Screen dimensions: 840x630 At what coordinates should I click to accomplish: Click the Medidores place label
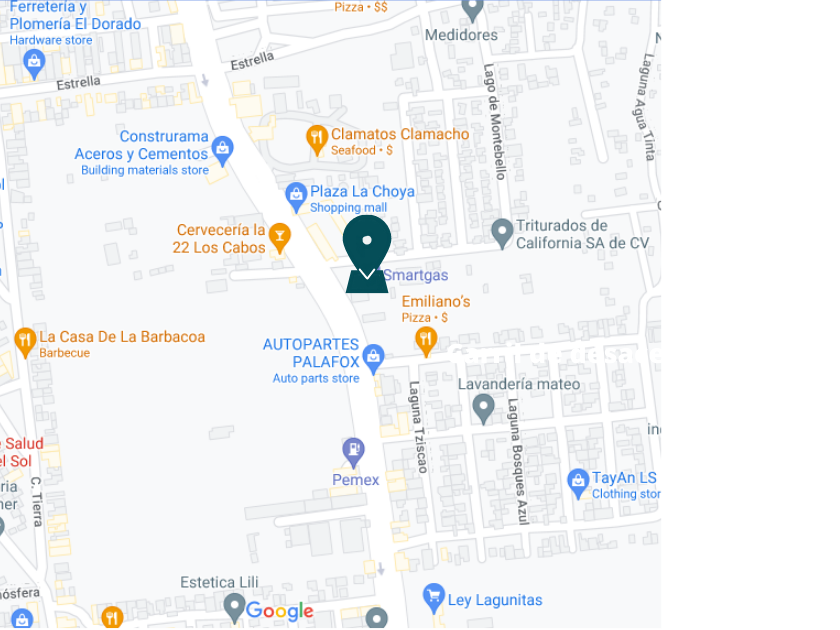click(x=461, y=35)
